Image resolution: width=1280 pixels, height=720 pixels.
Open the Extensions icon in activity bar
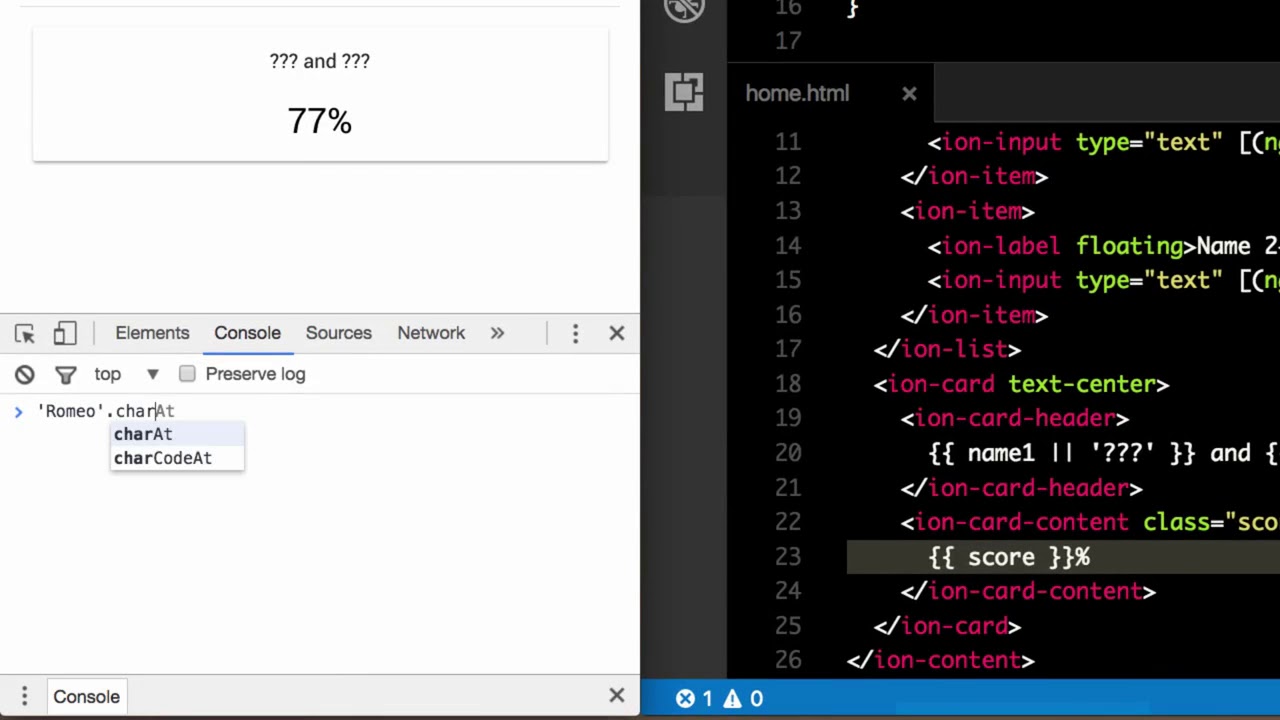[x=684, y=92]
